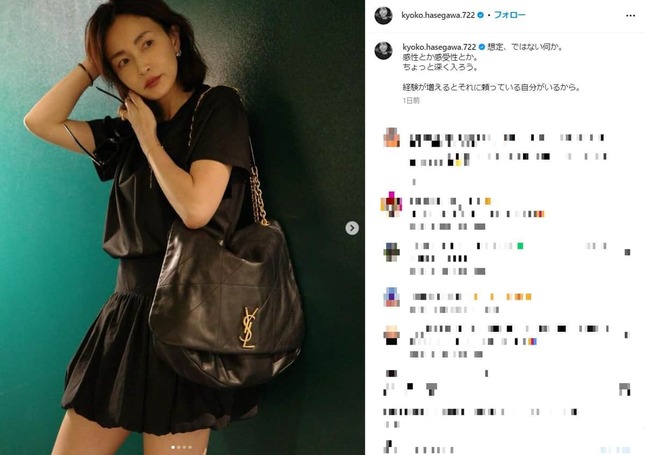Open the fifth commenter's beige avatar
Image resolution: width=645 pixels, height=455 pixels.
pyautogui.click(x=392, y=335)
